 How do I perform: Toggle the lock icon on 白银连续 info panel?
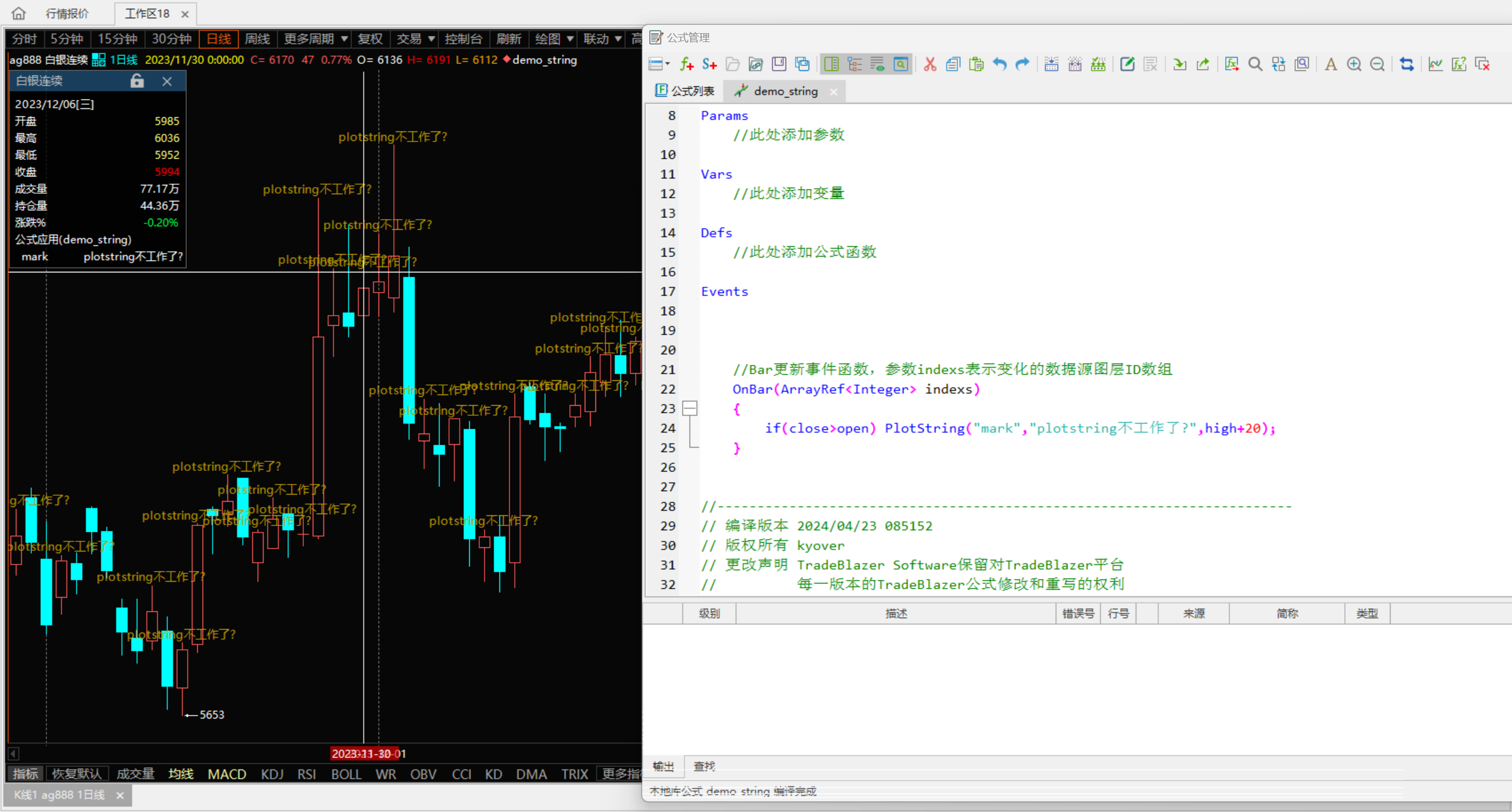point(137,81)
